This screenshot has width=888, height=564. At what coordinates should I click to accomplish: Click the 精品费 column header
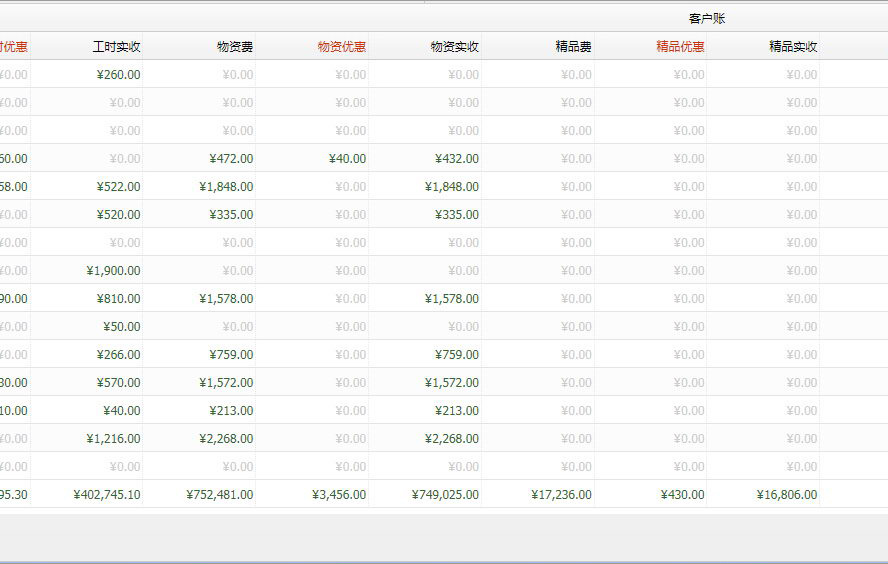coord(573,47)
